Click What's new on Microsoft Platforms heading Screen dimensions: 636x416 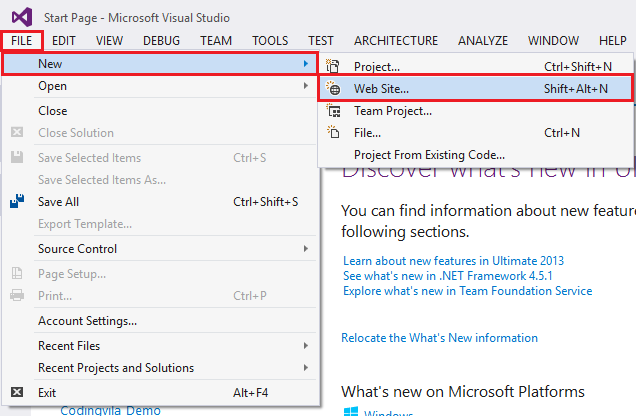pyautogui.click(x=463, y=392)
